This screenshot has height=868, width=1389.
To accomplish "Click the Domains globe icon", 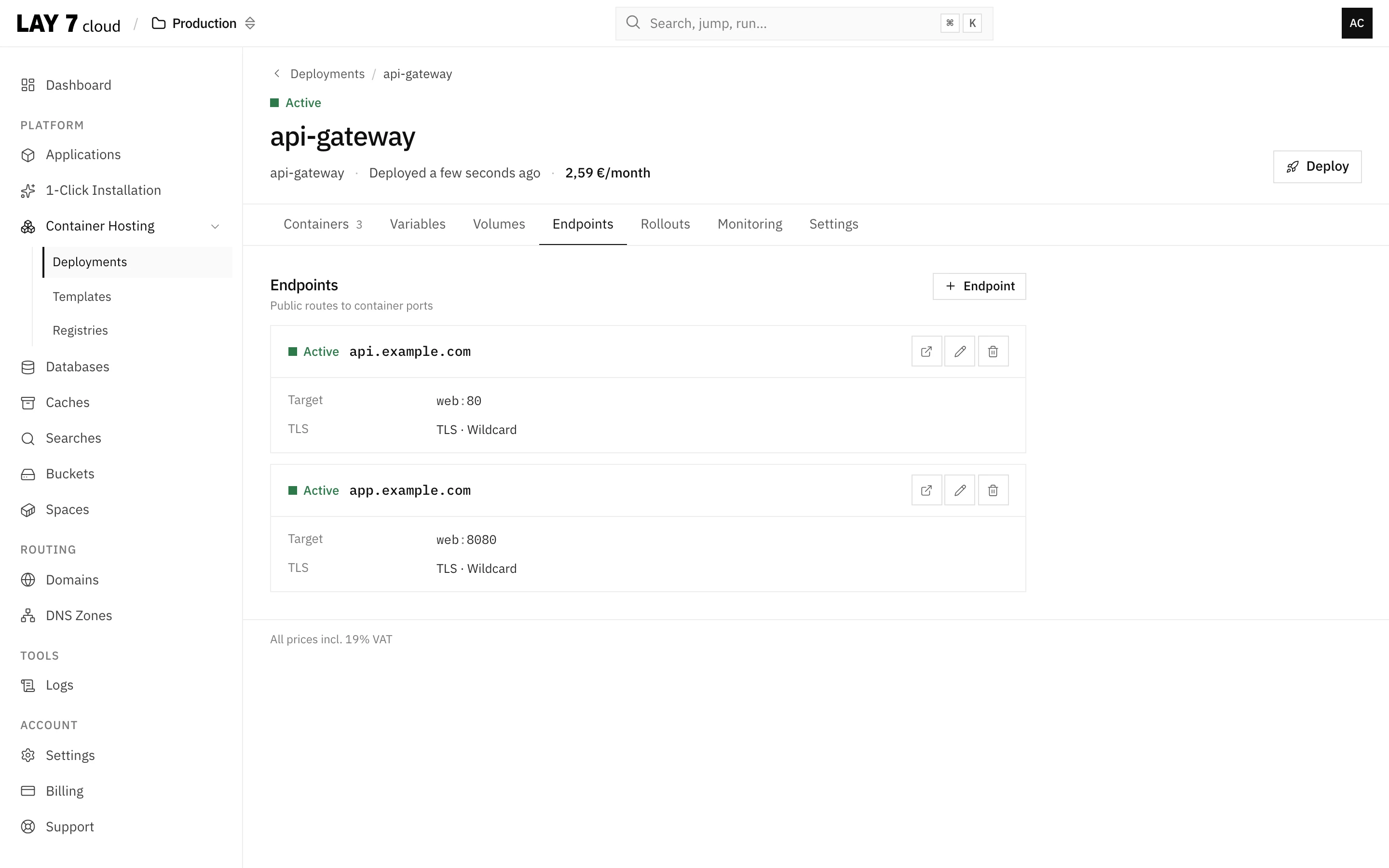I will 27,580.
